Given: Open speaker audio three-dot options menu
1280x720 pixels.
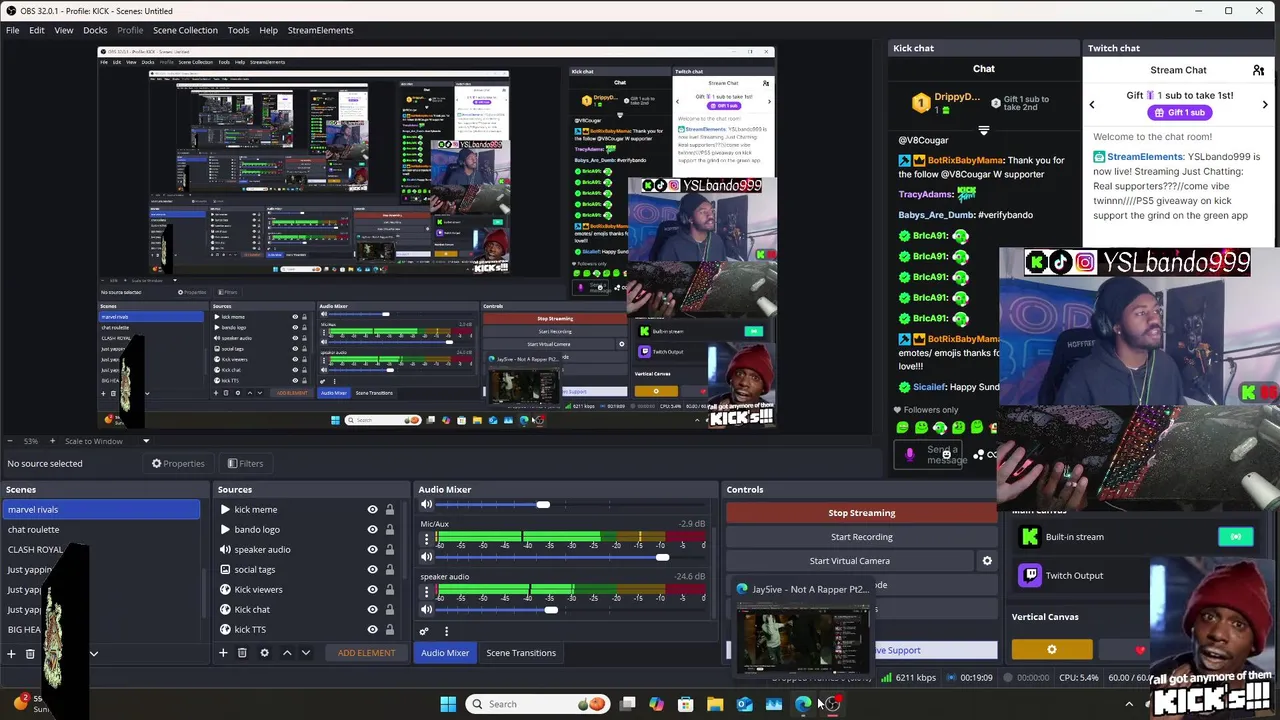Looking at the screenshot, I should point(426,592).
